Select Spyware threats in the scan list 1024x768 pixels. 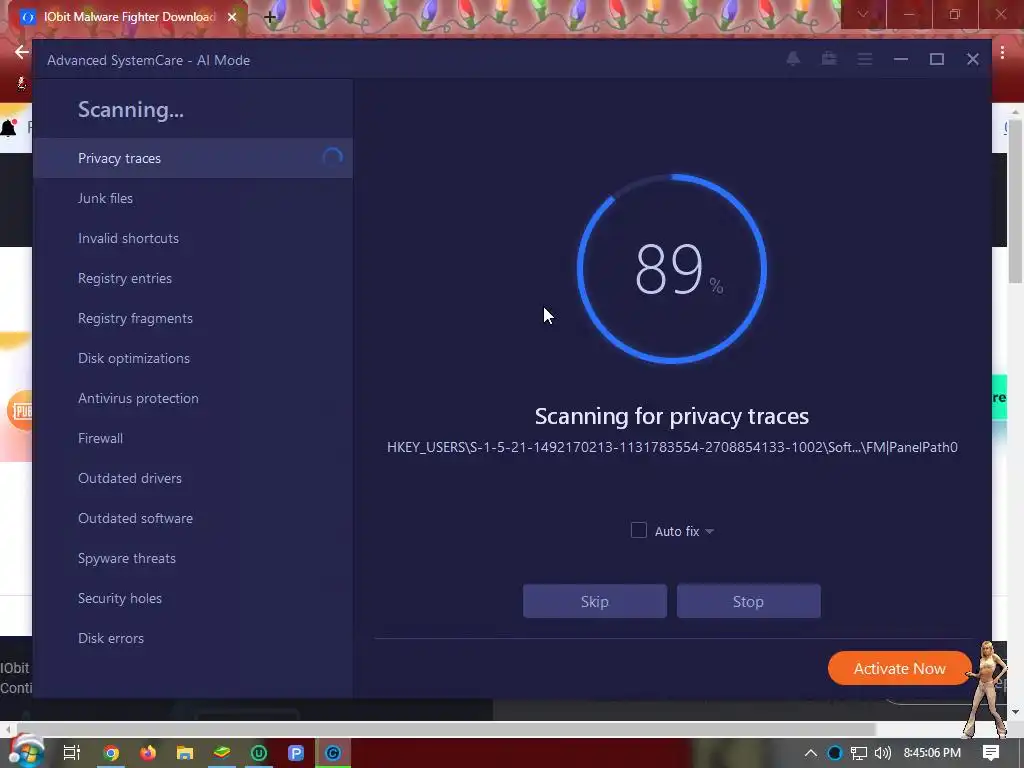pyautogui.click(x=193, y=558)
